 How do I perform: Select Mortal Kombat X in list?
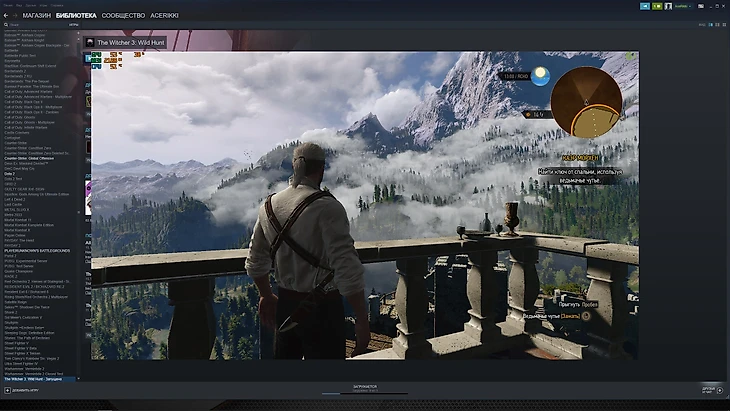[x=17, y=230]
